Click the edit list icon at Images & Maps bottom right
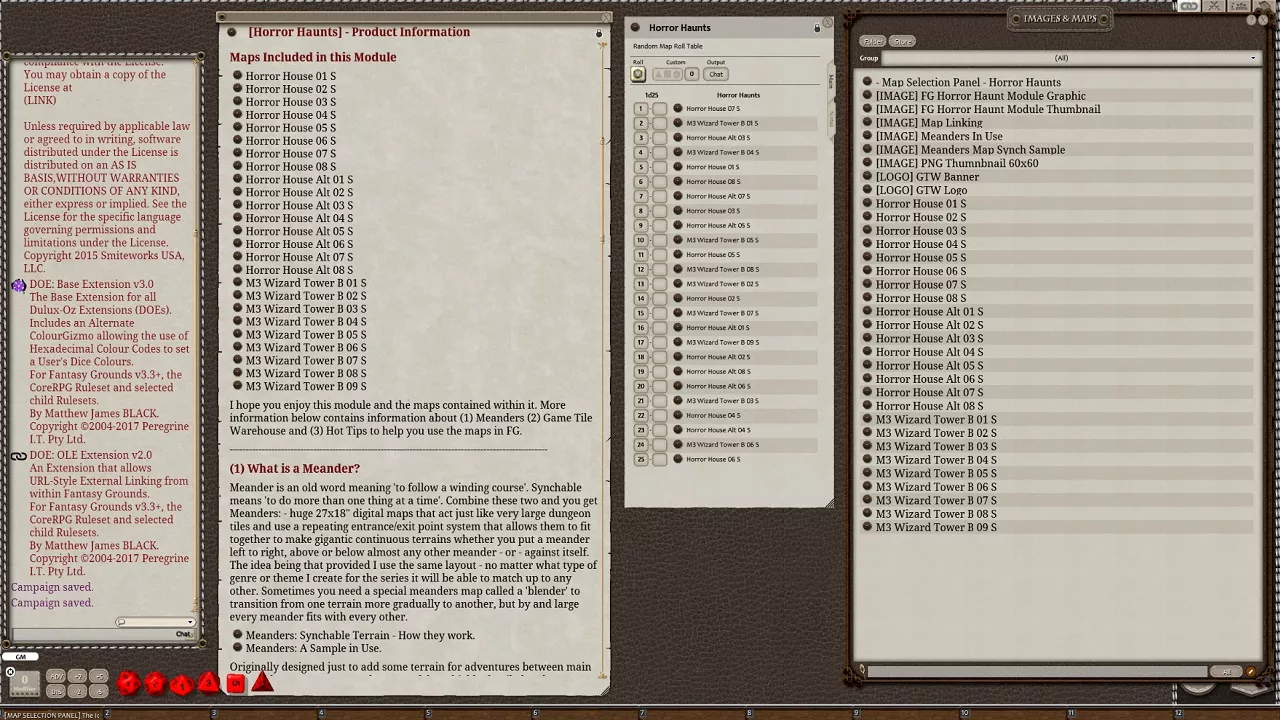The image size is (1280, 720). point(1251,671)
